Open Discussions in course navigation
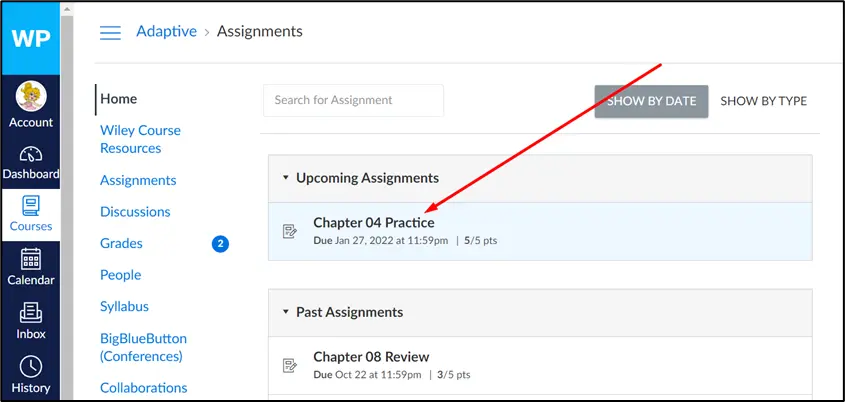This screenshot has height=402, width=845. click(135, 212)
